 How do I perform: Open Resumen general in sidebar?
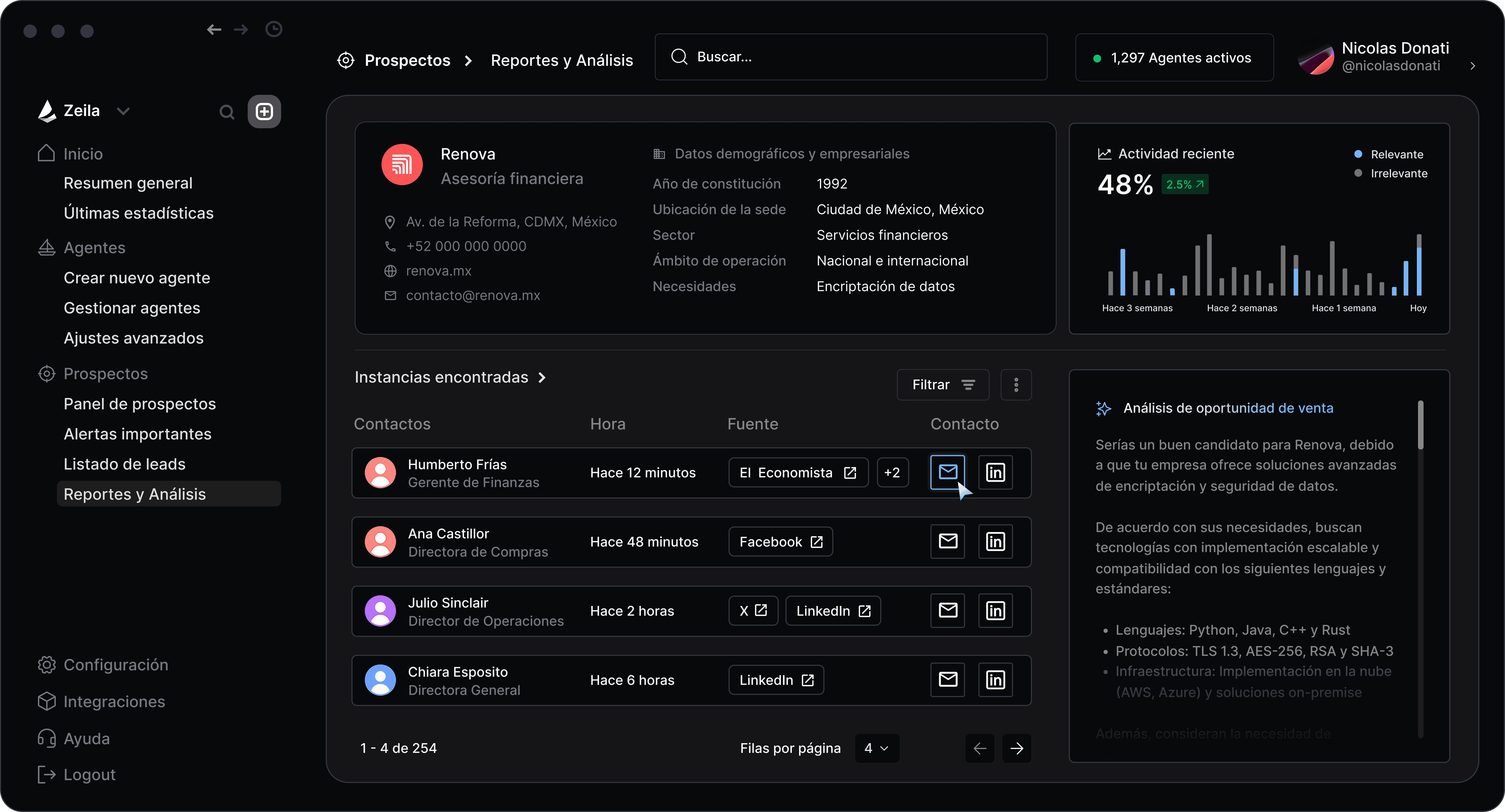[x=128, y=183]
